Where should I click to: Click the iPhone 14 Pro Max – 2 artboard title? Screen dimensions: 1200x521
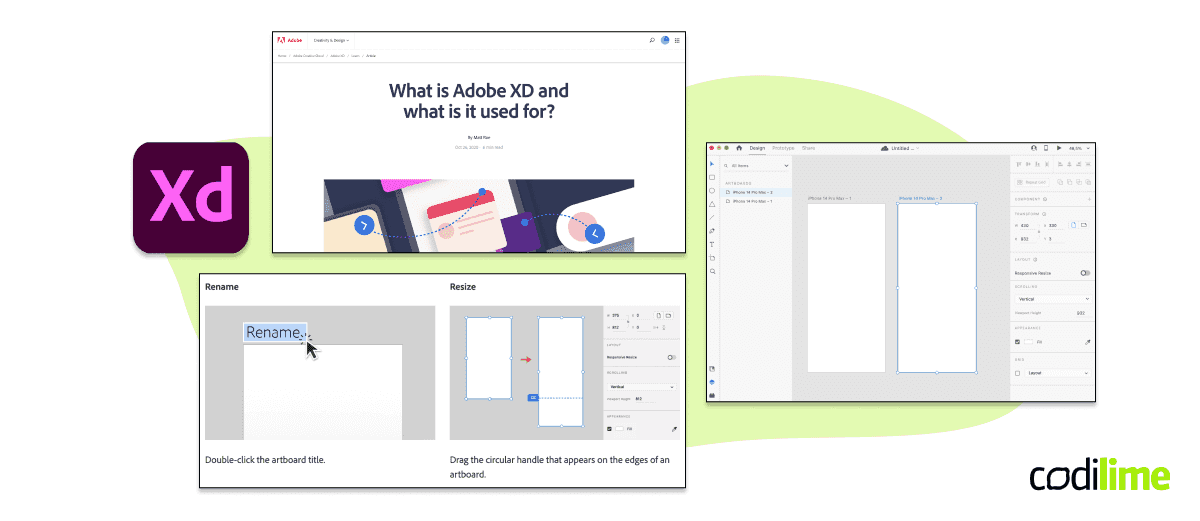pos(920,198)
